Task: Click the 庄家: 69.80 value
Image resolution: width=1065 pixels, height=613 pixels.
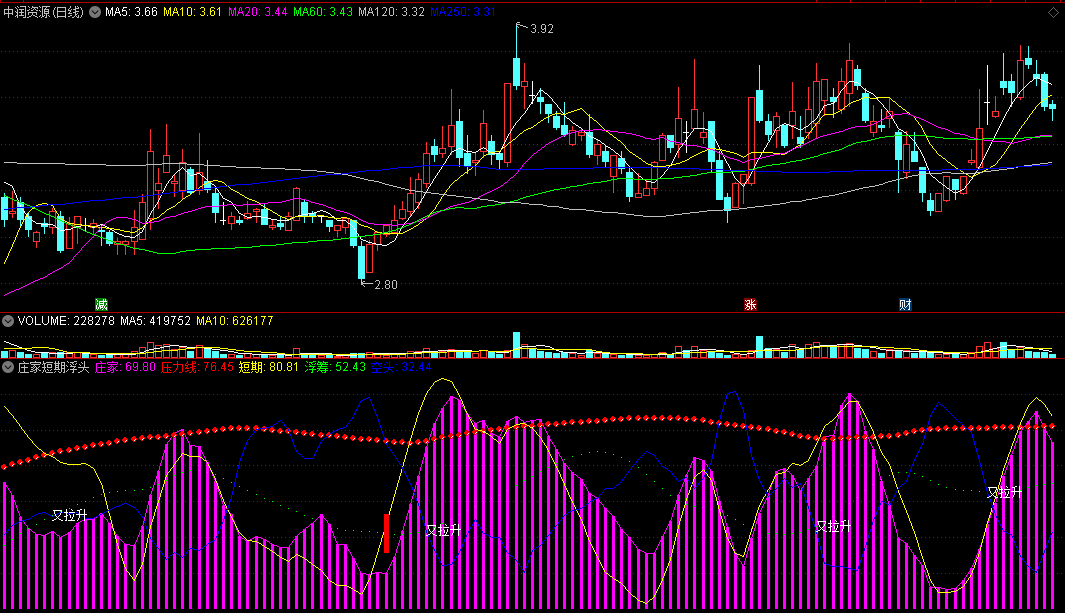Action: click(125, 367)
